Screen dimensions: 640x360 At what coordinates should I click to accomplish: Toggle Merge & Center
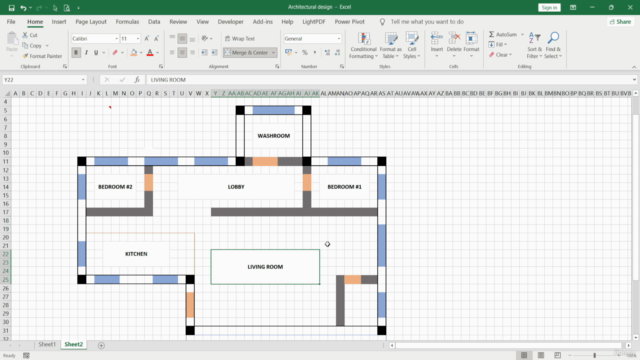pyautogui.click(x=246, y=53)
